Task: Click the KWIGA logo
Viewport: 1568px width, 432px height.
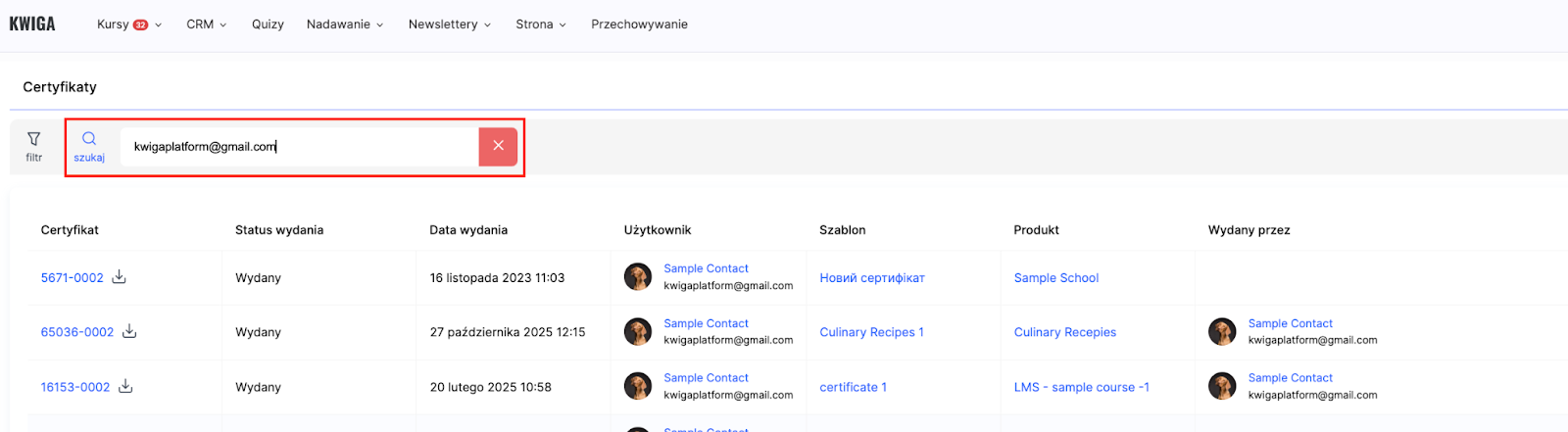Action: pos(32,24)
